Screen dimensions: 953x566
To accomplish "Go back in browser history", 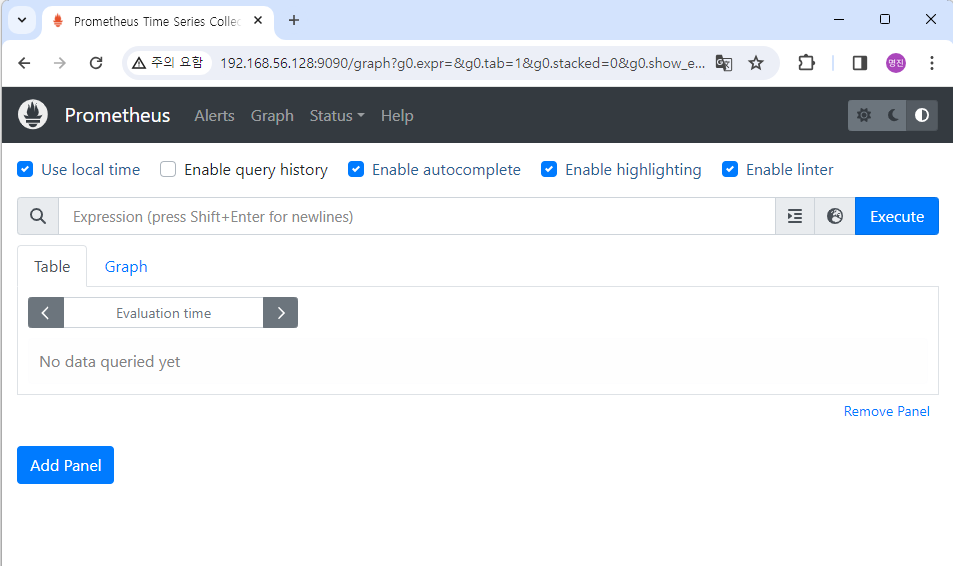I will pos(24,63).
